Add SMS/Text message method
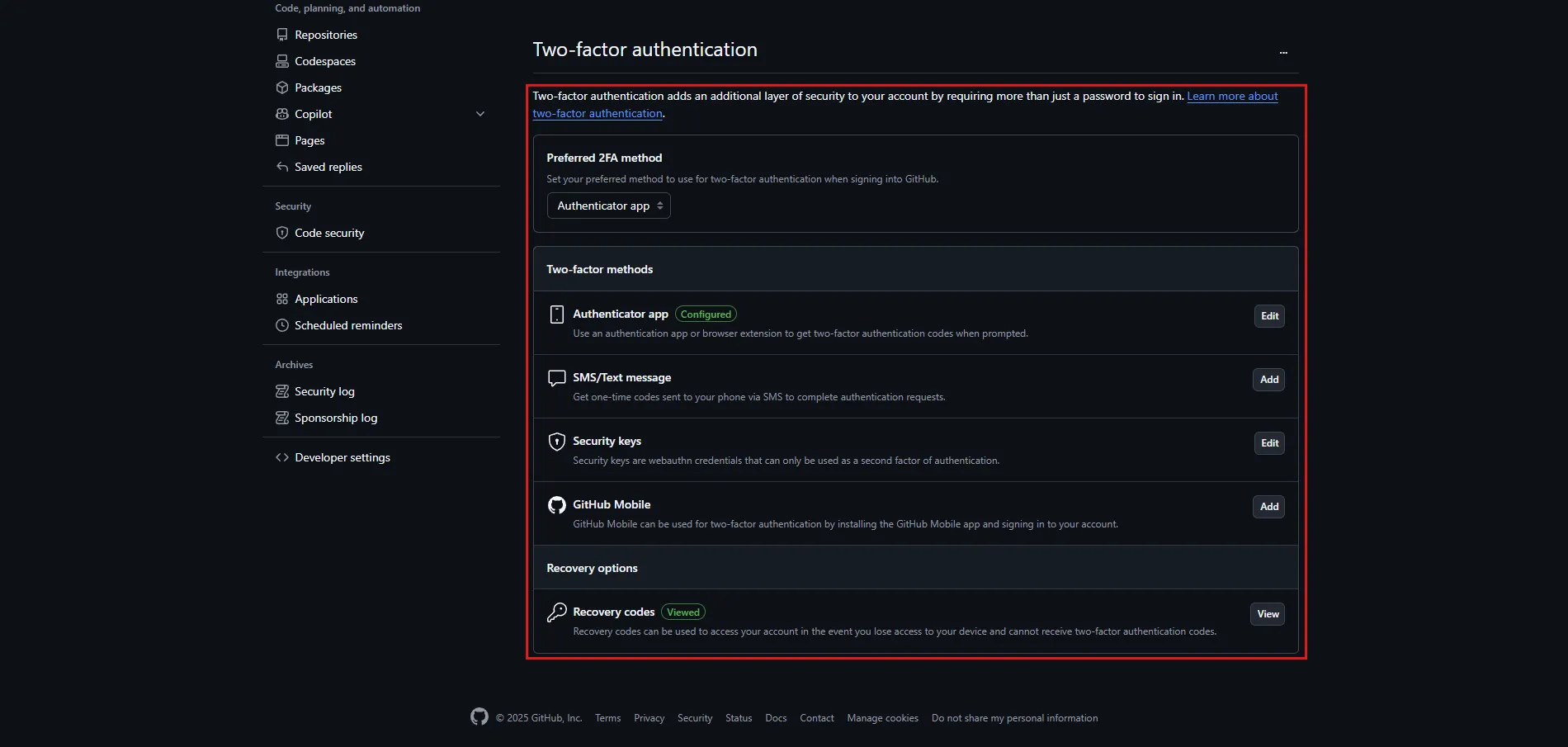 [1269, 380]
